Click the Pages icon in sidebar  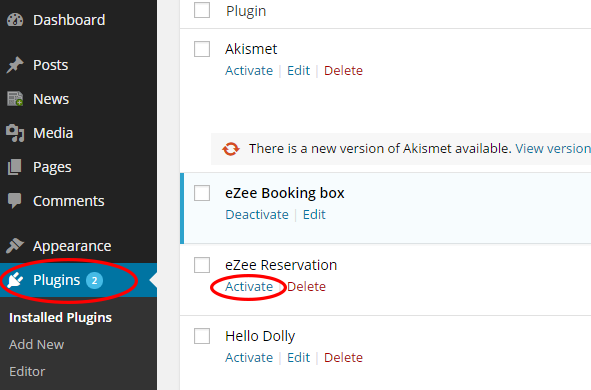[x=15, y=167]
